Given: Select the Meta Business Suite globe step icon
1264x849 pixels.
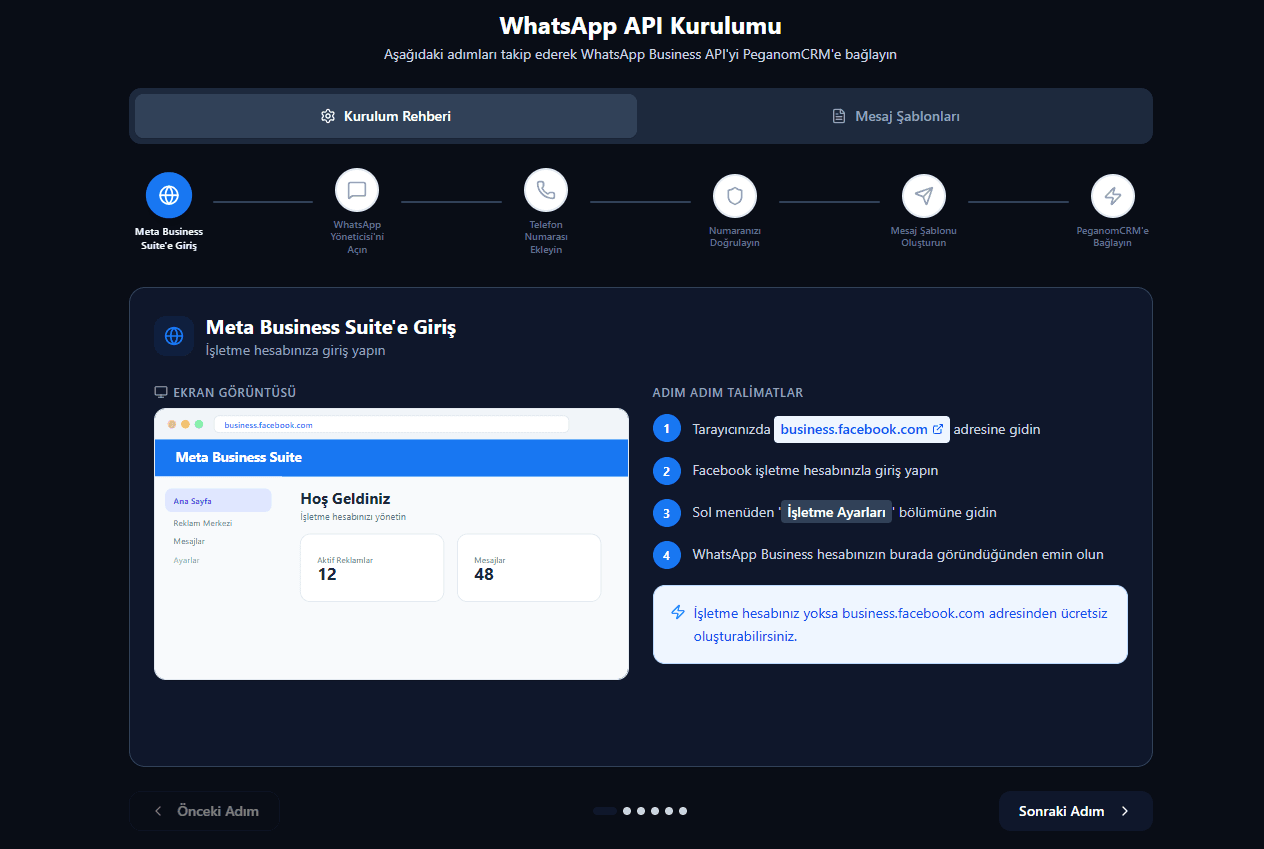Looking at the screenshot, I should [x=169, y=195].
